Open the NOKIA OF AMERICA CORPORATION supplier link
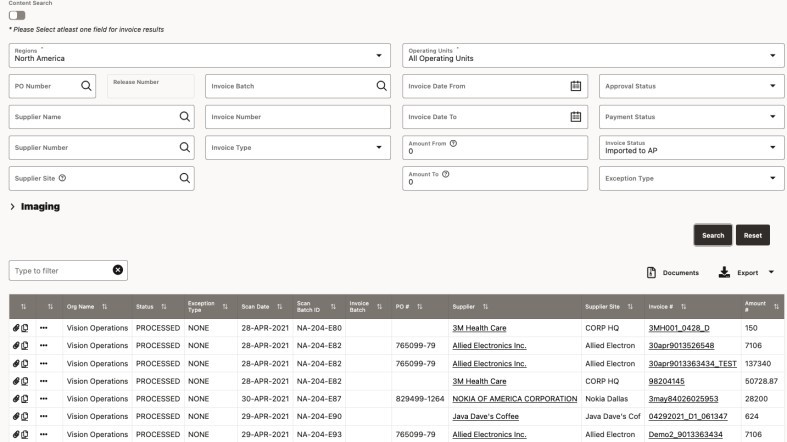The width and height of the screenshot is (787, 442). (514, 398)
